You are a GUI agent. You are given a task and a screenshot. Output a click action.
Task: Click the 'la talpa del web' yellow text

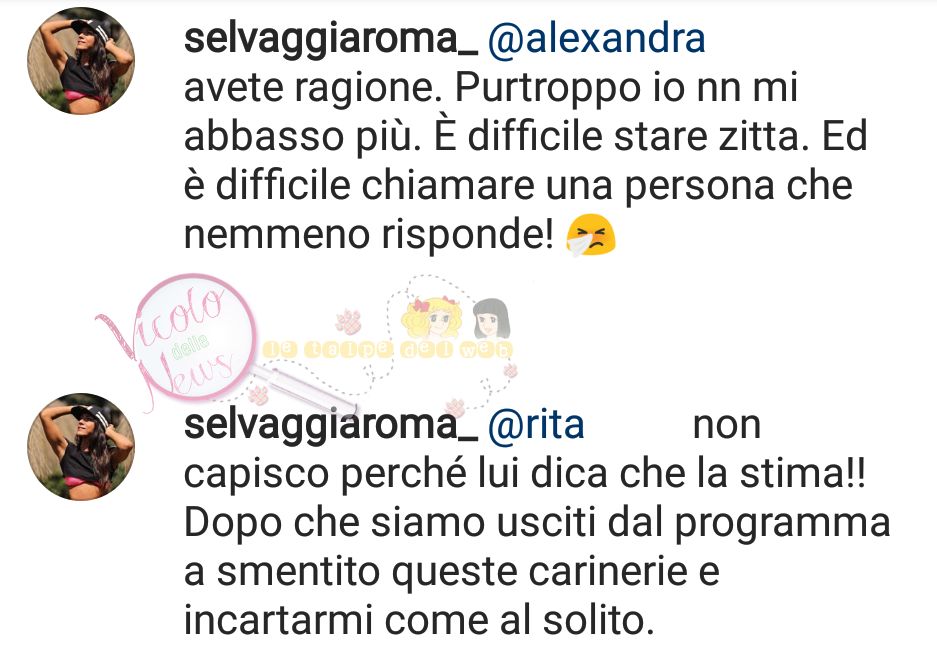(388, 350)
